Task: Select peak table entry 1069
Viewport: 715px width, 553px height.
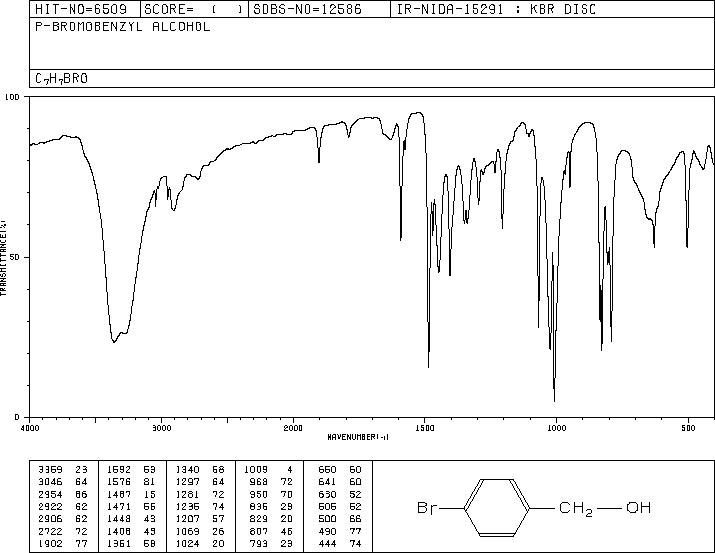Action: (x=187, y=531)
